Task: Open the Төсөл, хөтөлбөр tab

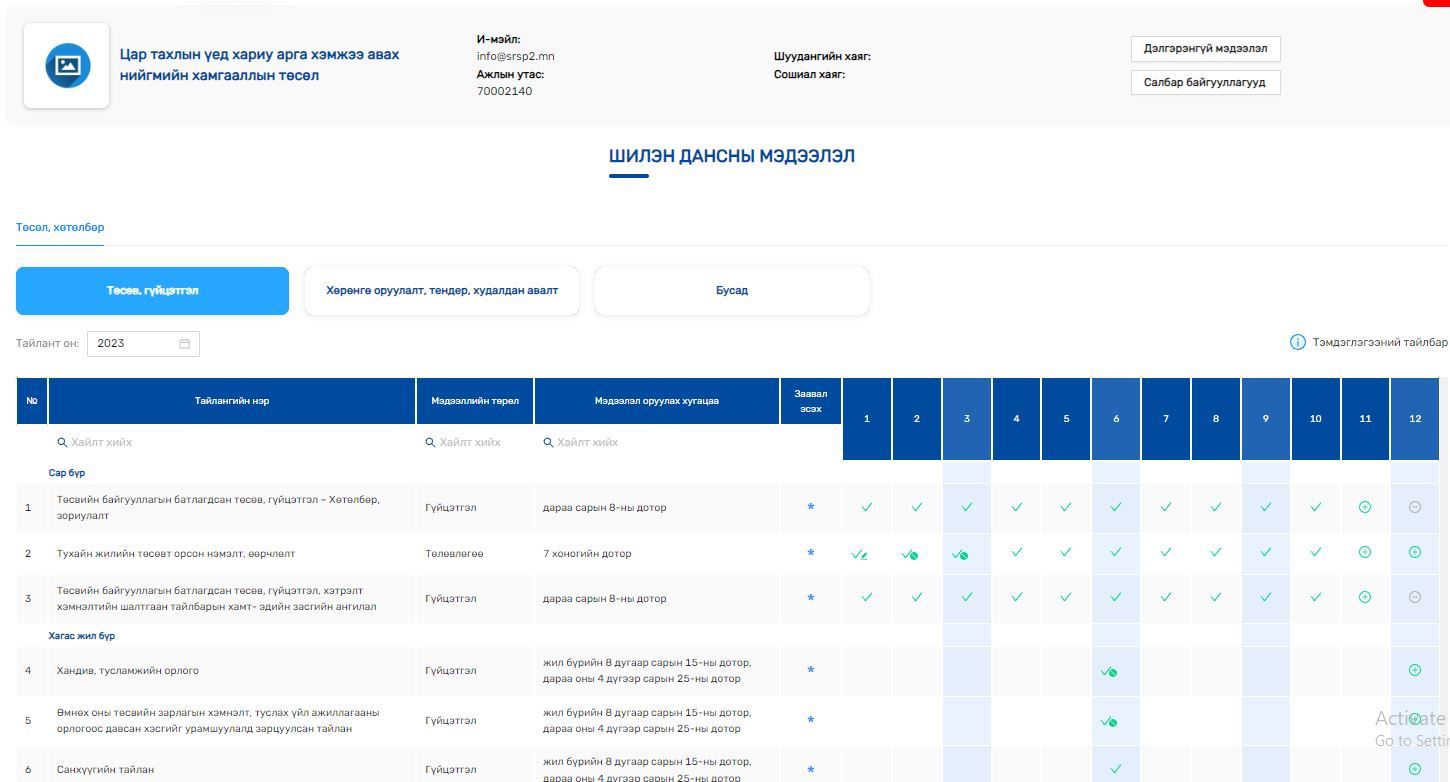Action: tap(60, 227)
